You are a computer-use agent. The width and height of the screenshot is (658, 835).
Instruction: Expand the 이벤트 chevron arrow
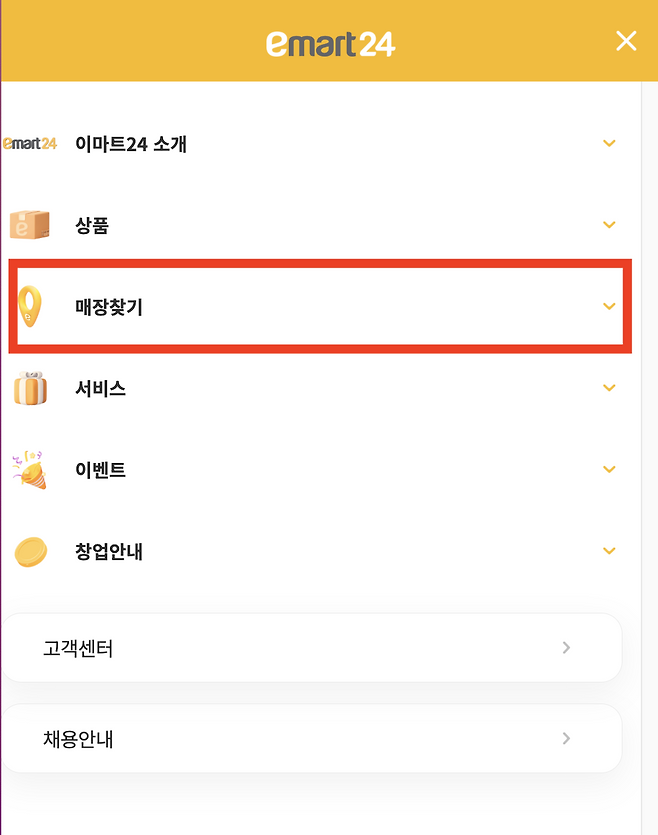click(x=609, y=469)
